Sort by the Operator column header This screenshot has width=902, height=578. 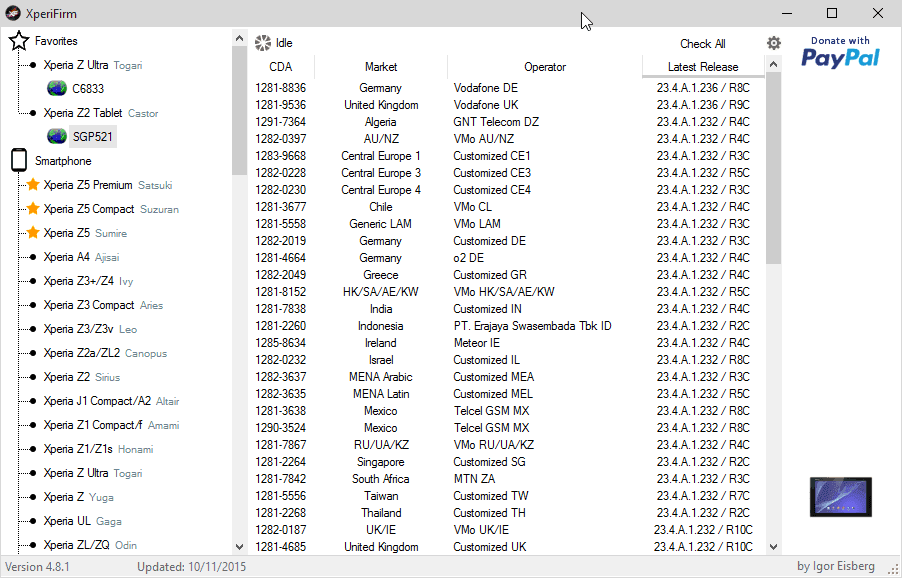(545, 67)
